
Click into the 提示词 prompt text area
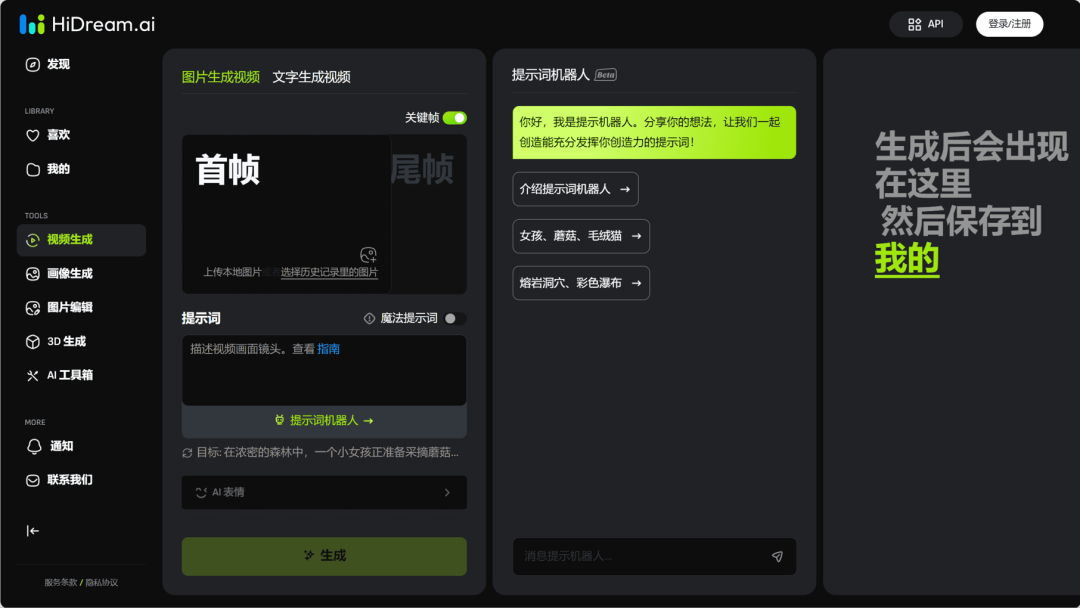[x=324, y=370]
